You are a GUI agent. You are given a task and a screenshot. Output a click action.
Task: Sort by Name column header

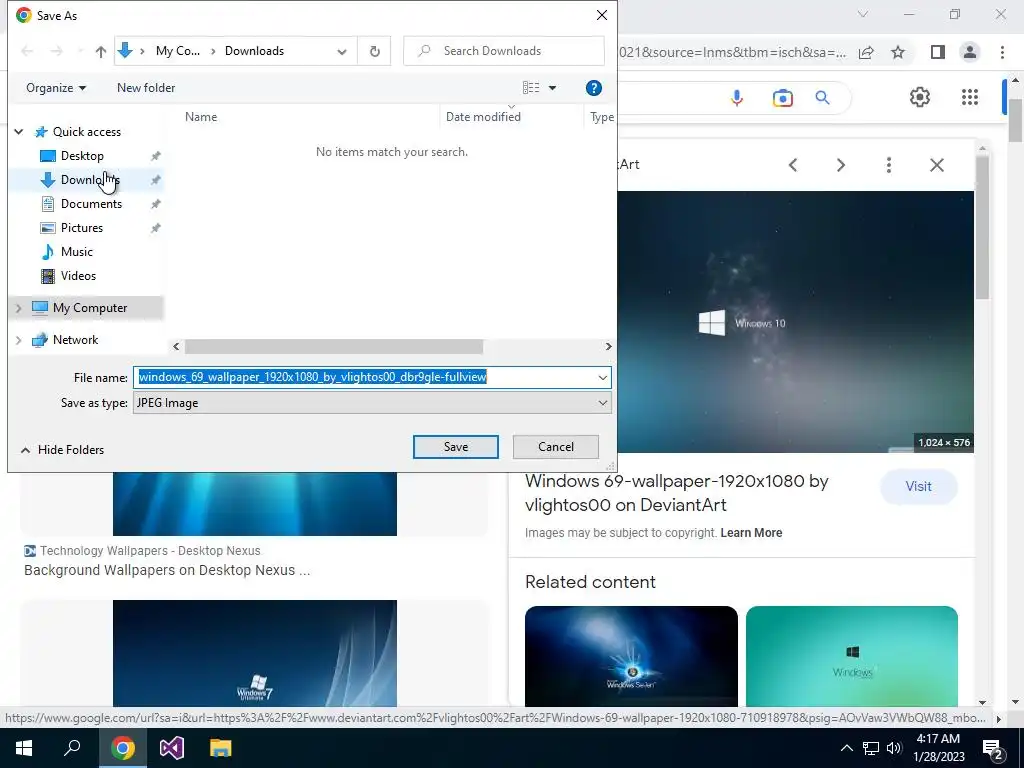pos(201,117)
